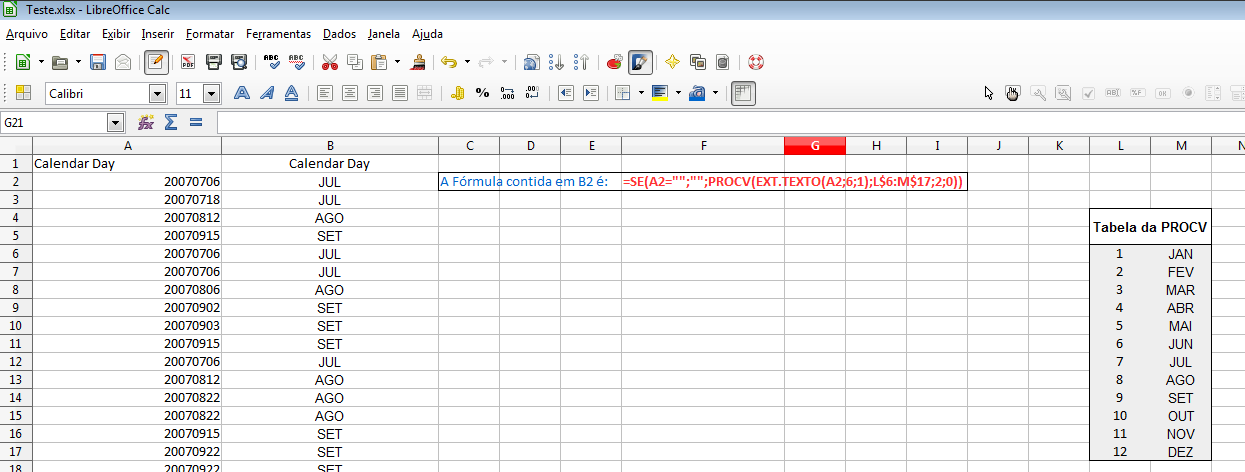Open the Ferramentas menu
This screenshot has height=472, width=1245.
(278, 33)
